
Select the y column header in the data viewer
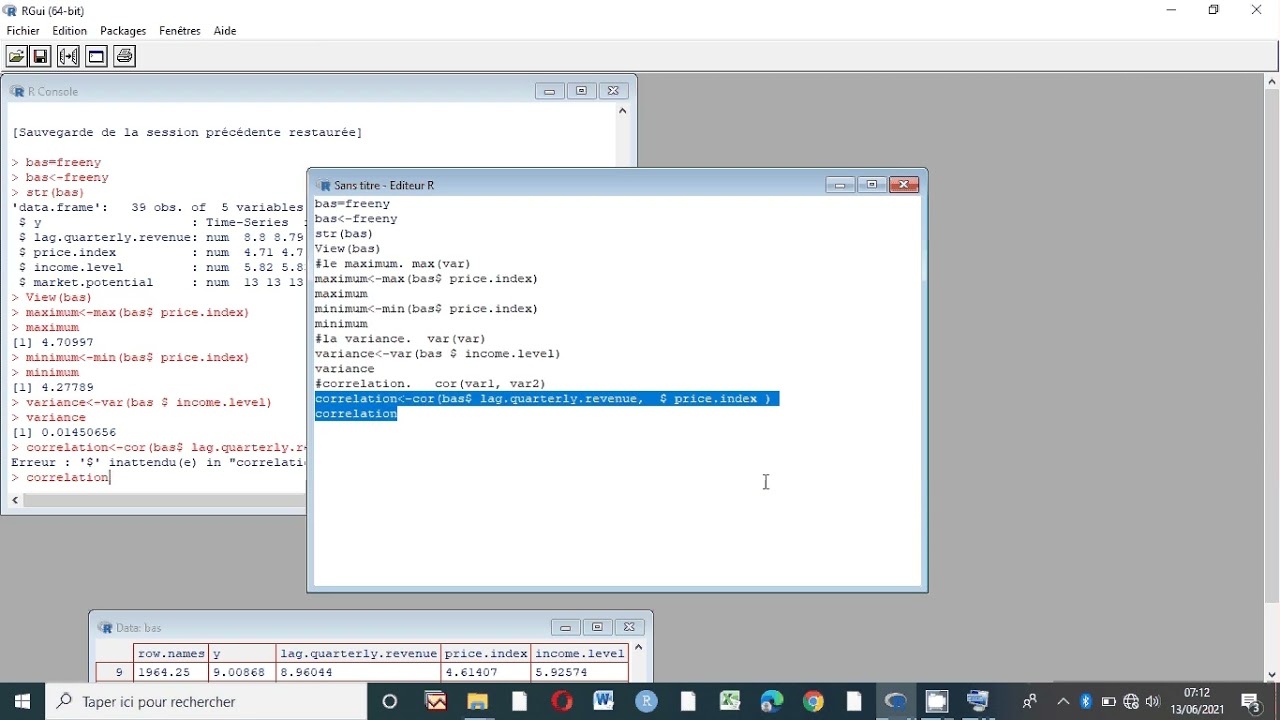pos(243,653)
